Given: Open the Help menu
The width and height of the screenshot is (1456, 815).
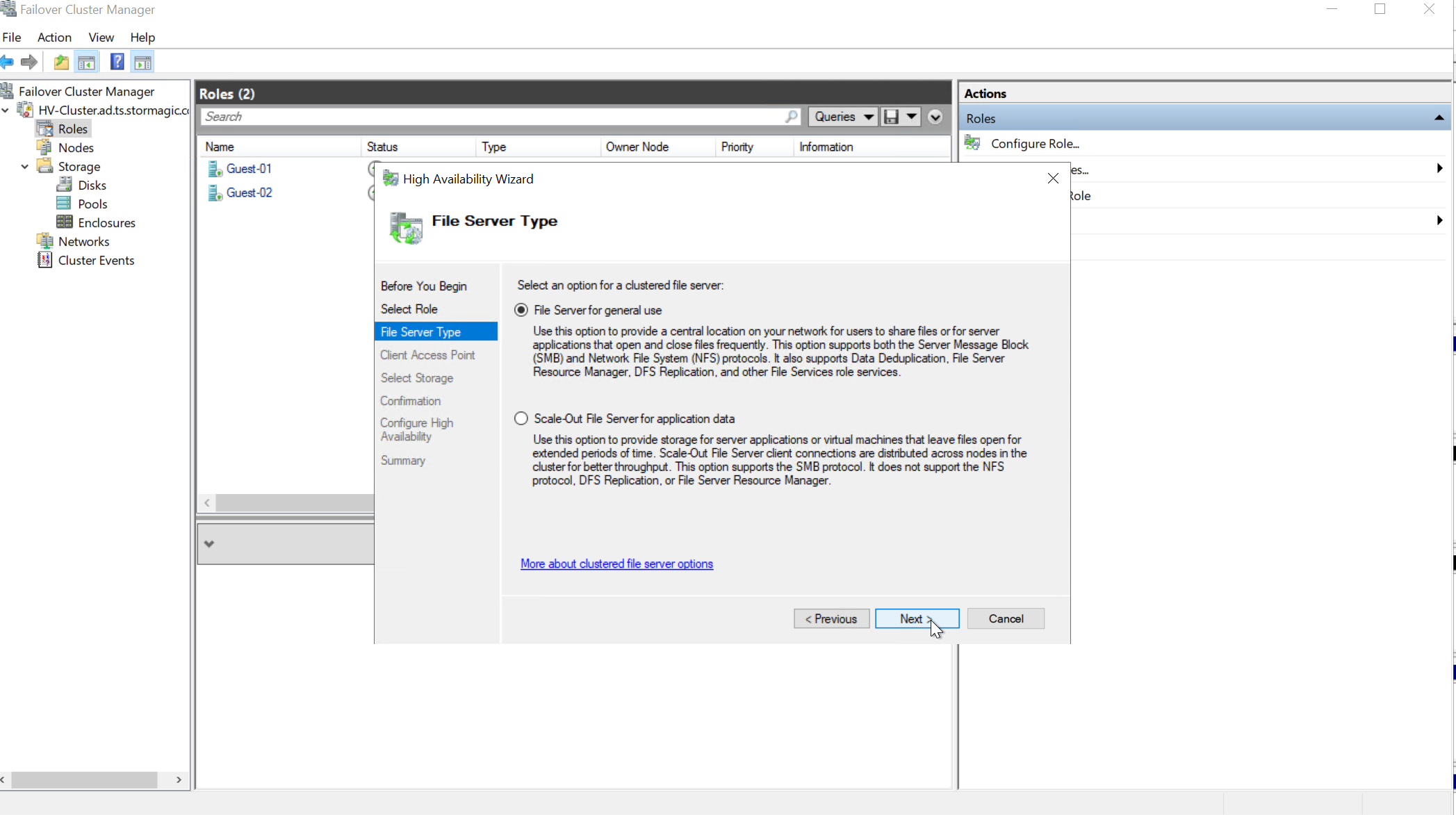Looking at the screenshot, I should point(142,38).
